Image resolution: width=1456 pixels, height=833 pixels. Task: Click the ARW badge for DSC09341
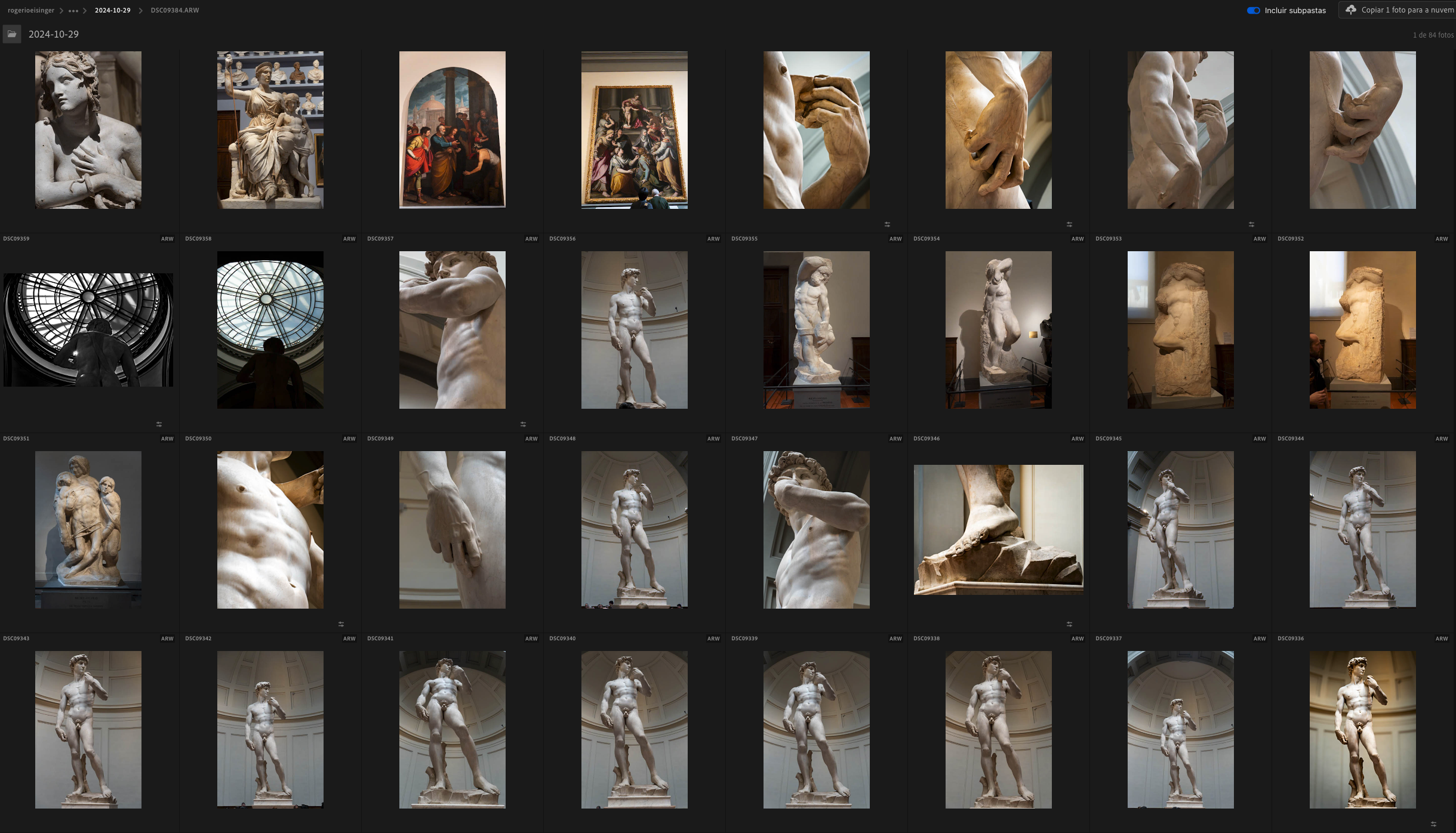(531, 638)
